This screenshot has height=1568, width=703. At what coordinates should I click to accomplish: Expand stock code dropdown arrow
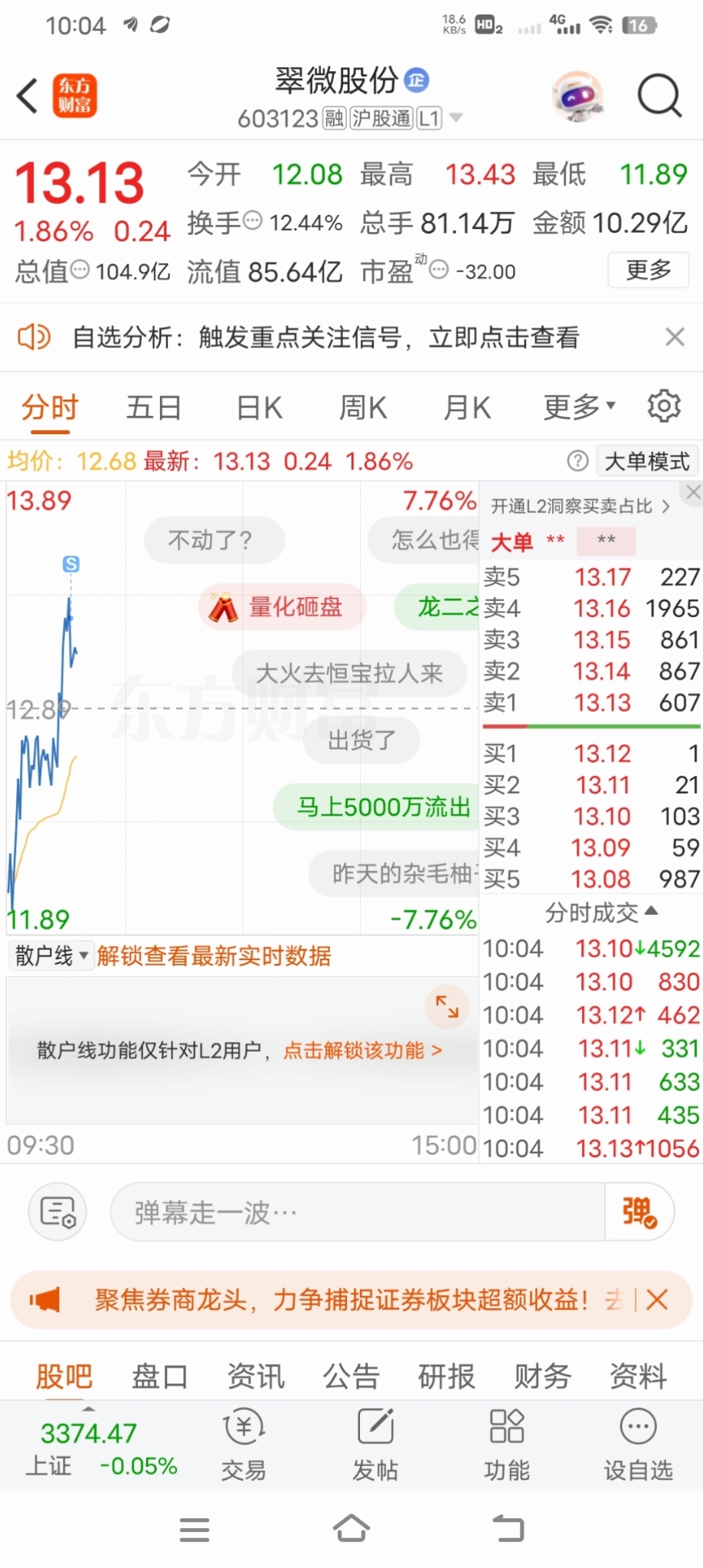click(456, 118)
